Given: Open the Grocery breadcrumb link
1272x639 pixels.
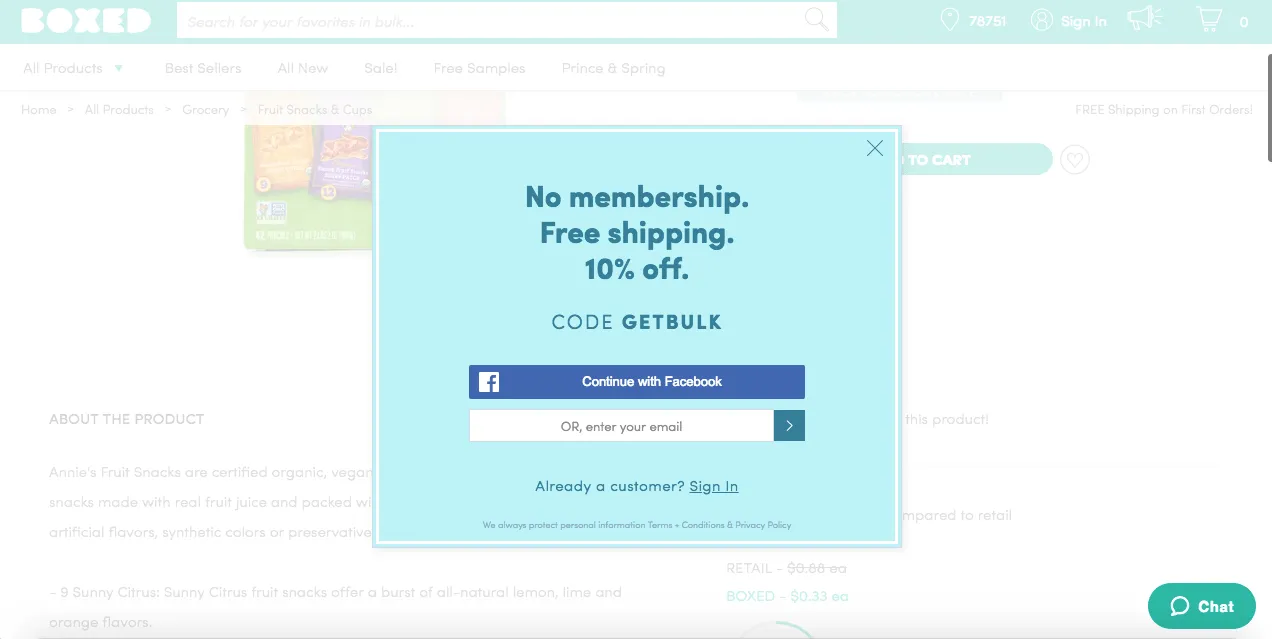Looking at the screenshot, I should tap(206, 110).
